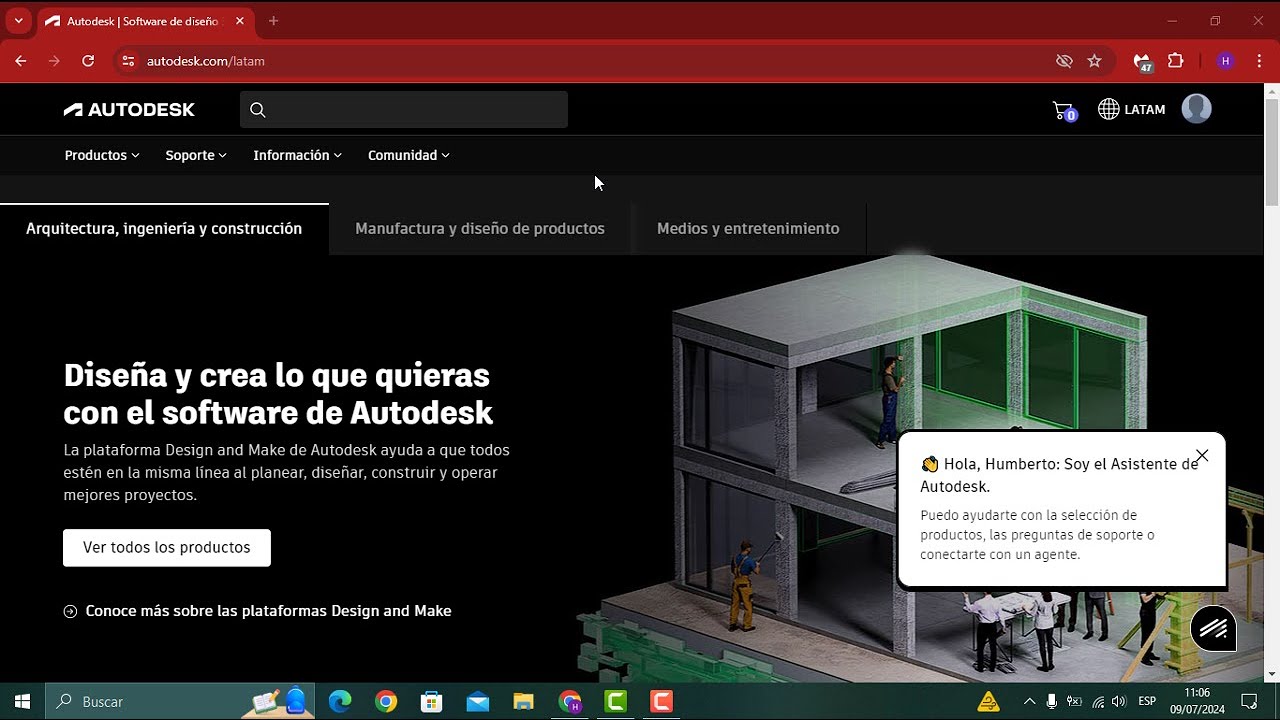This screenshot has width=1280, height=720.
Task: Open Microsoft Store from taskbar
Action: click(x=432, y=701)
